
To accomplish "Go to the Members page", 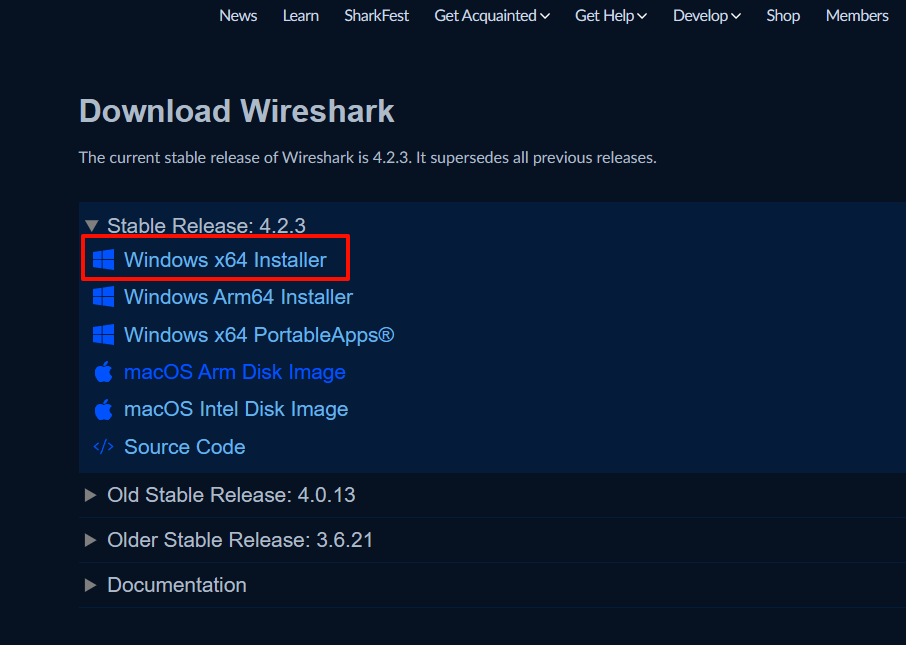I will pyautogui.click(x=857, y=16).
